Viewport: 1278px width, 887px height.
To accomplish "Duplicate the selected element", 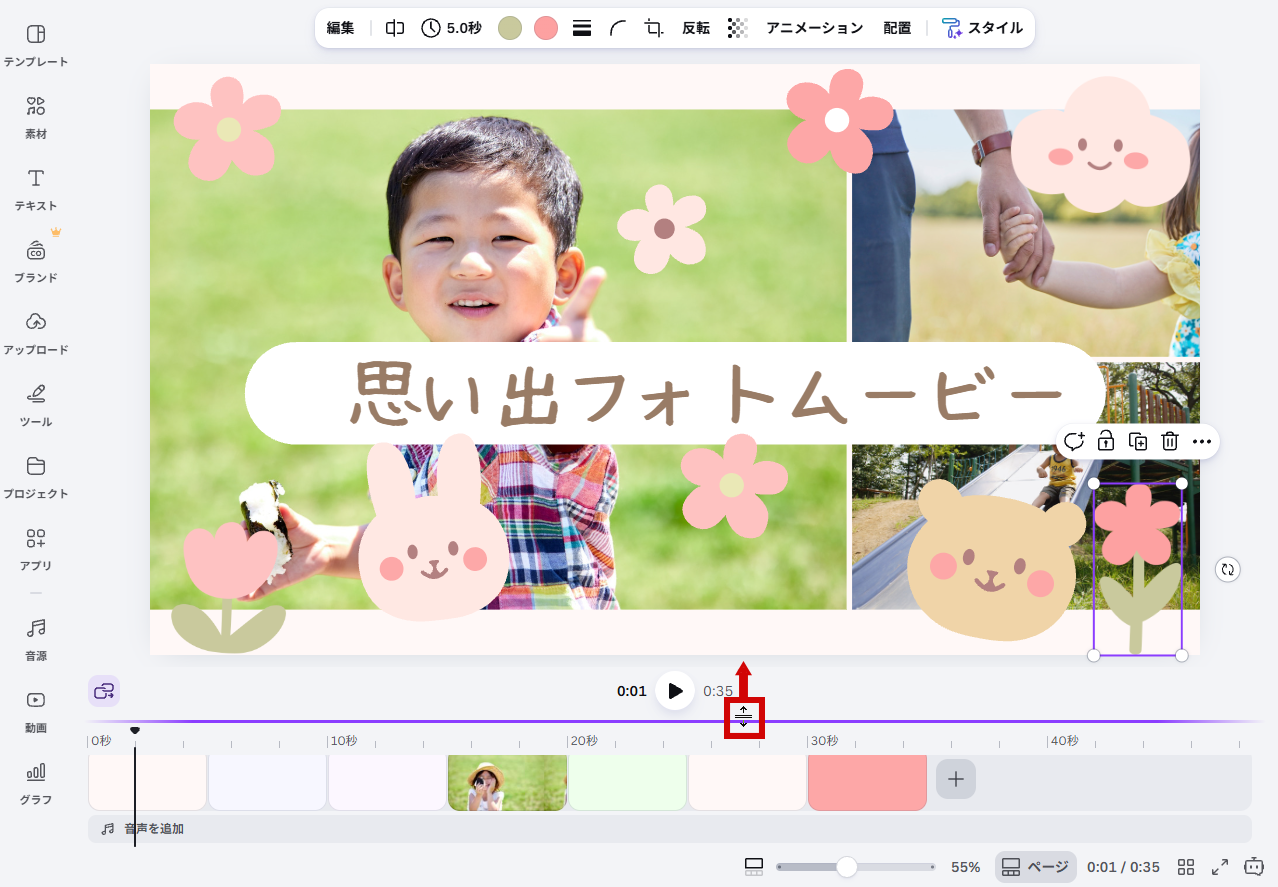I will tap(1138, 441).
